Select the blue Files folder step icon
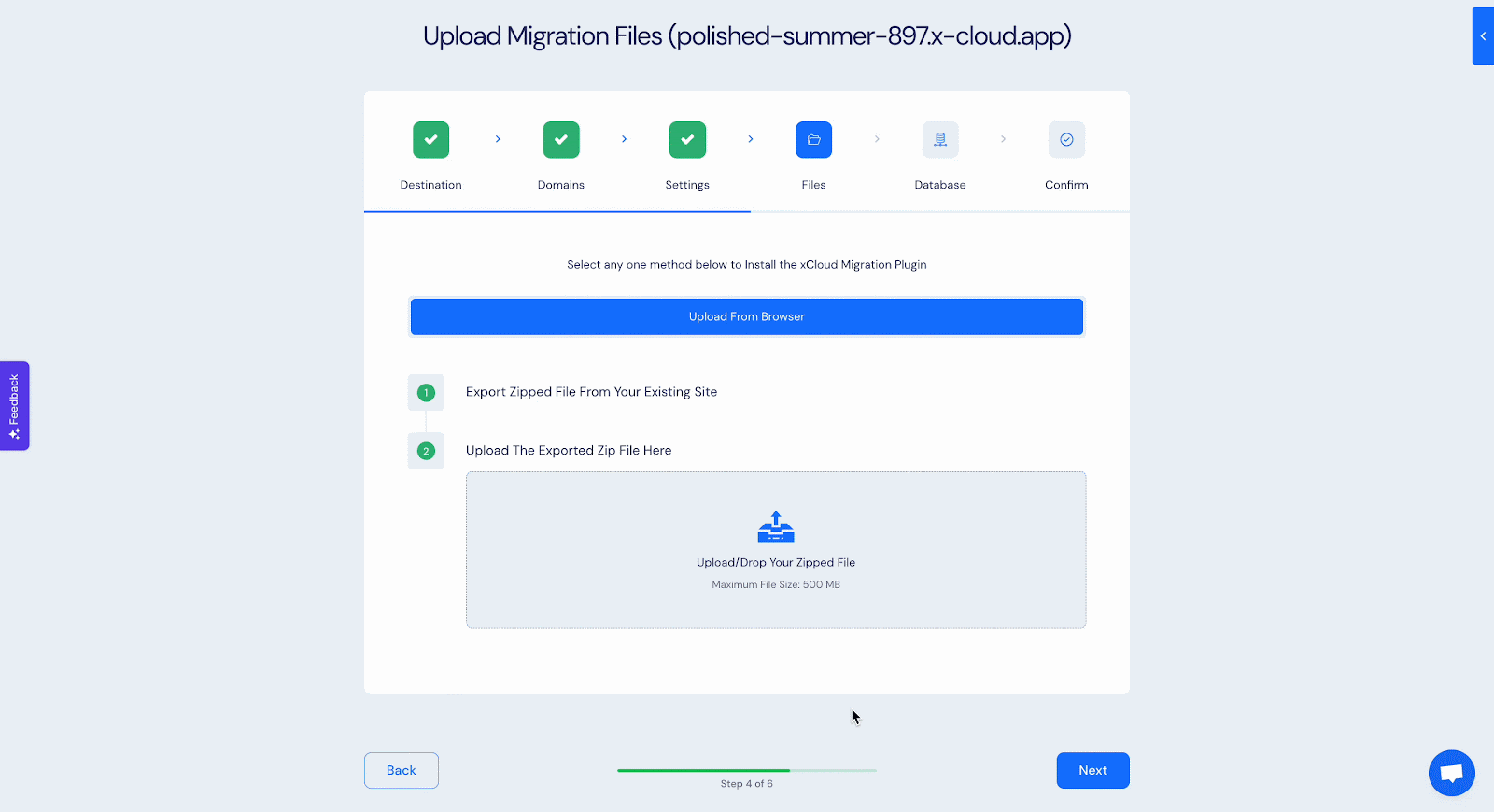 pos(813,140)
